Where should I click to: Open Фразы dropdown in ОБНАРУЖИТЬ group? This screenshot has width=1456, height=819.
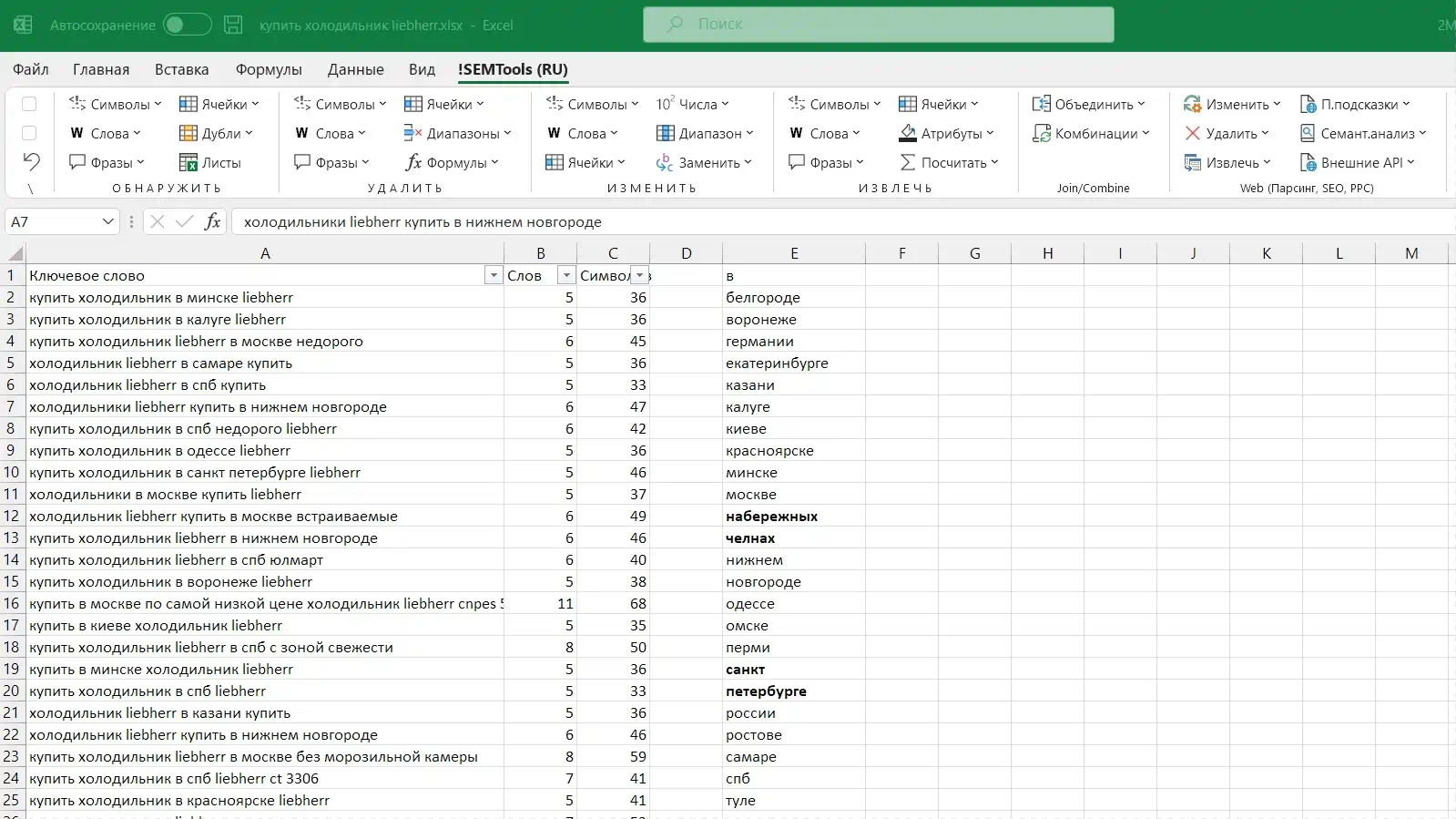coord(107,162)
